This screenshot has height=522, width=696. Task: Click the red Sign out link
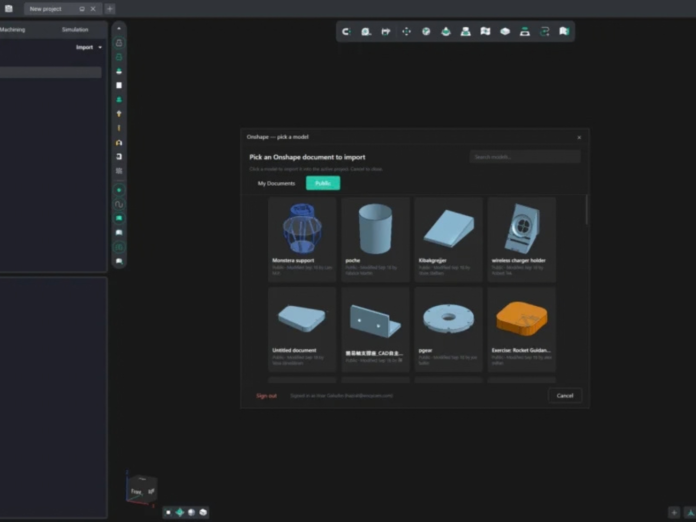pos(266,395)
